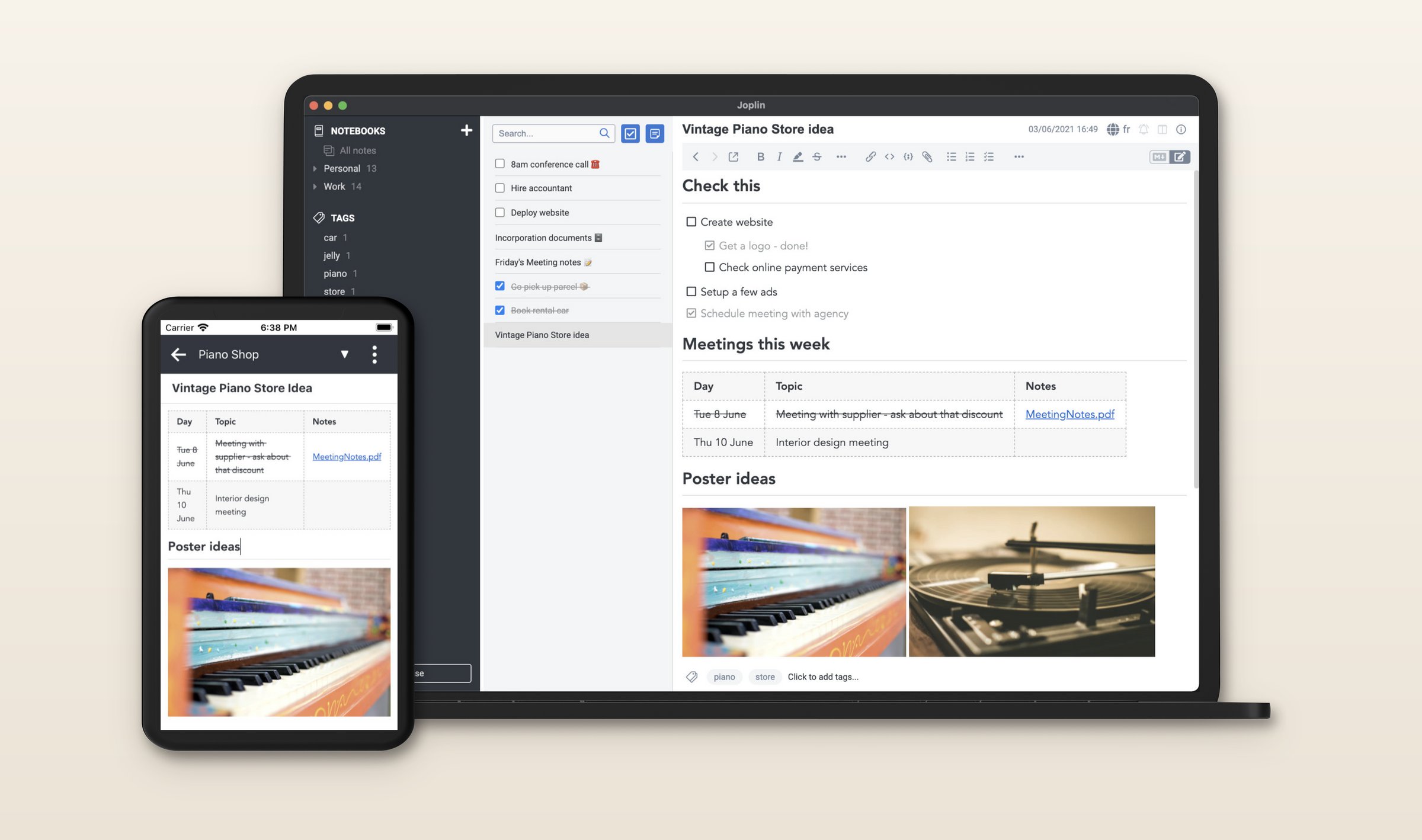Toggle editor layout icon next to bell
The width and height of the screenshot is (1422, 840).
(1162, 129)
